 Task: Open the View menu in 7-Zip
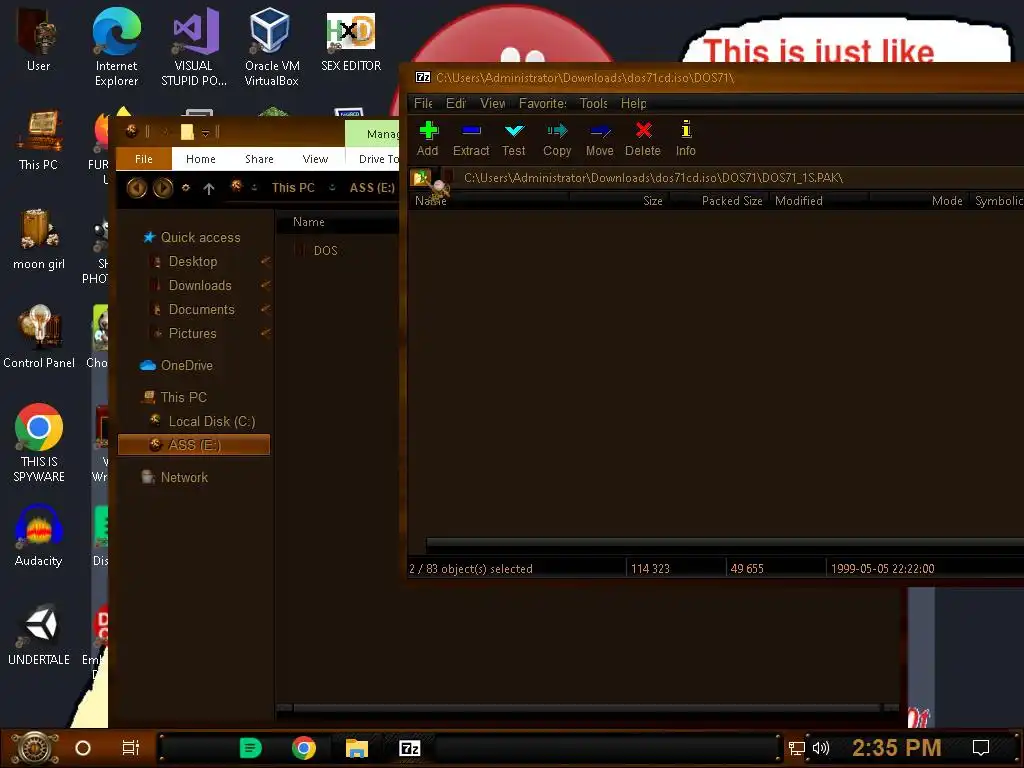[x=493, y=103]
